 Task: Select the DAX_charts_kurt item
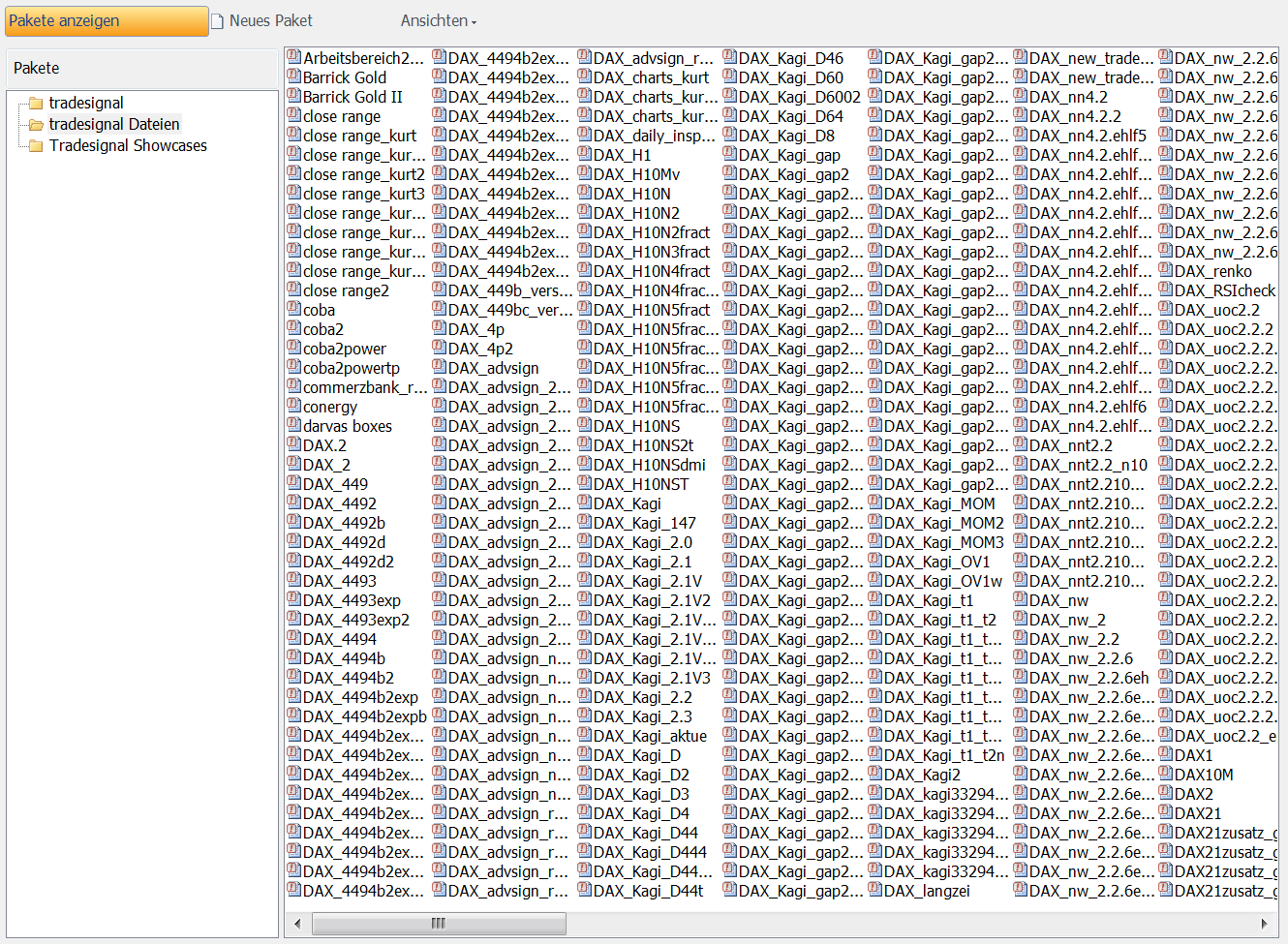coord(651,77)
